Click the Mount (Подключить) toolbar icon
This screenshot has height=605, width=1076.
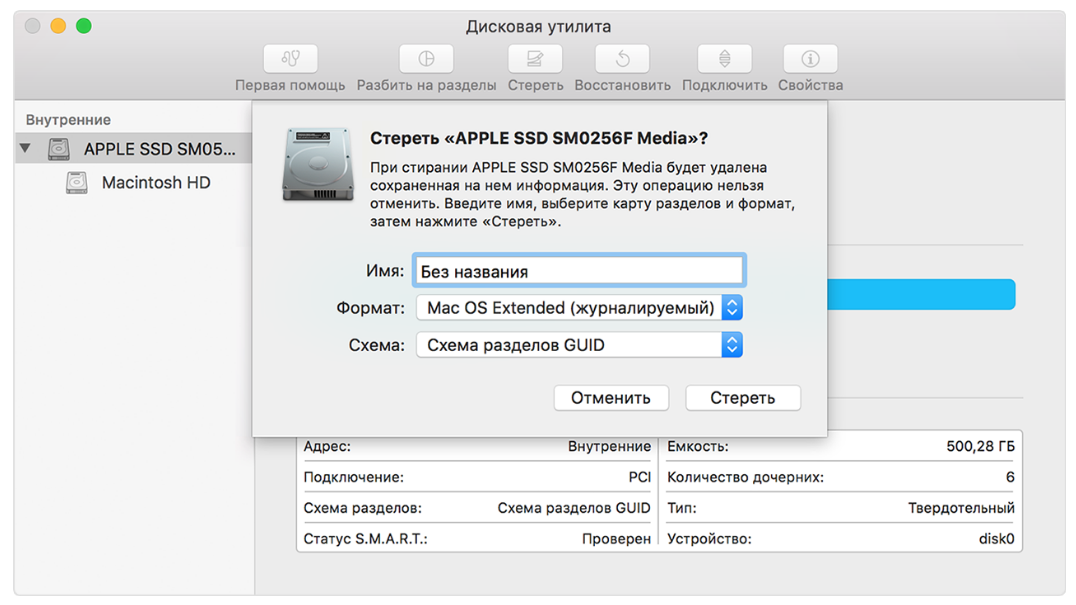(x=724, y=59)
